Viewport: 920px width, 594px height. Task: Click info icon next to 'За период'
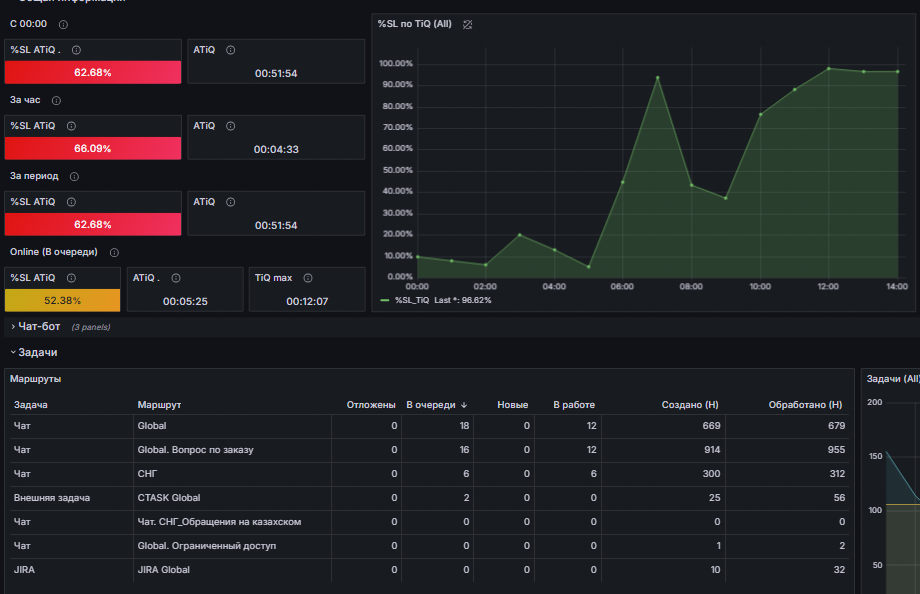click(75, 177)
